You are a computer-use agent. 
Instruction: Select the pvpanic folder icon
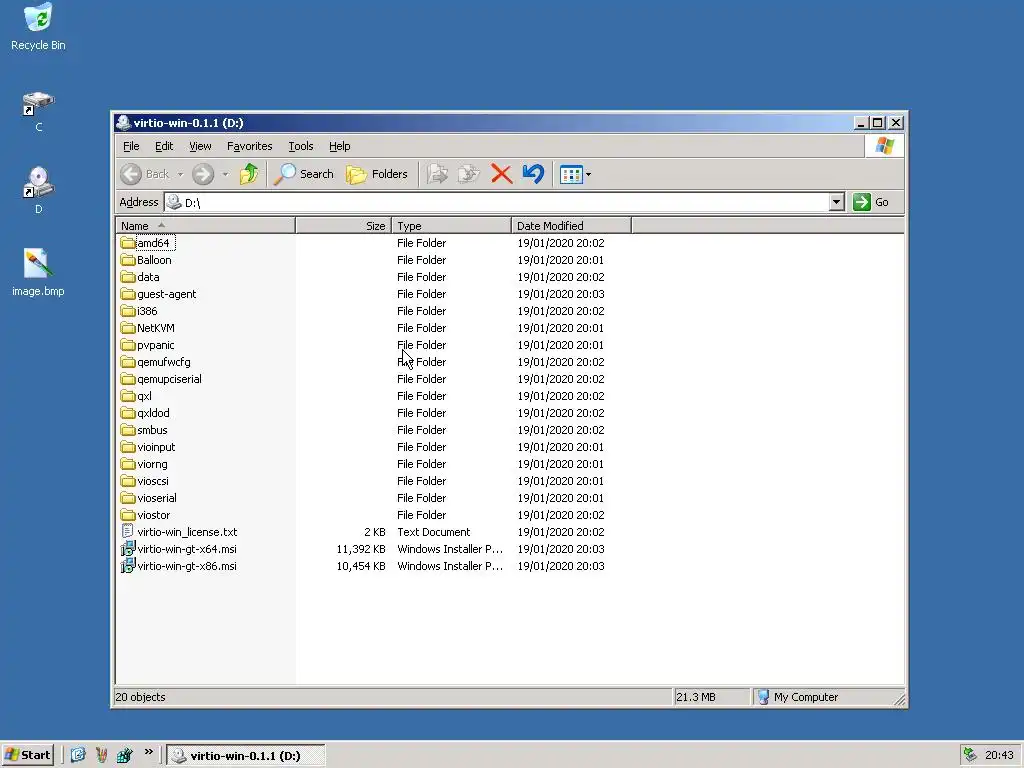click(x=128, y=345)
